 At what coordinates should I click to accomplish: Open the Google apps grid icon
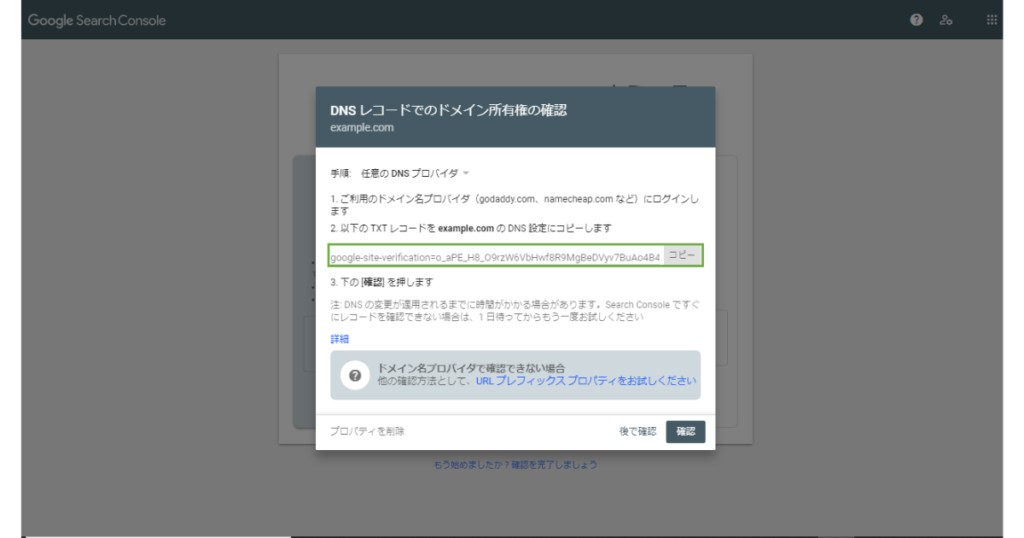tap(991, 20)
